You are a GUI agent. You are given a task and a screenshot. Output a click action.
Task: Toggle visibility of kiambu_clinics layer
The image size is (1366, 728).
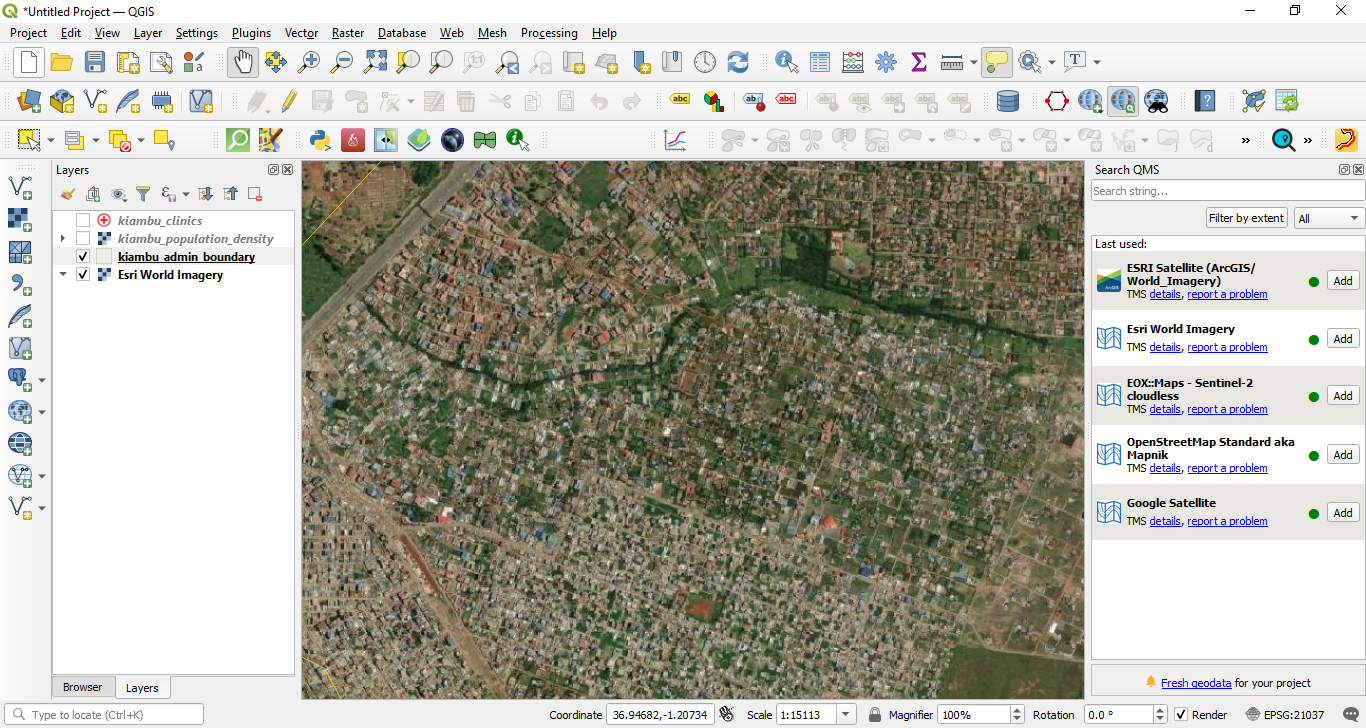pyautogui.click(x=83, y=220)
